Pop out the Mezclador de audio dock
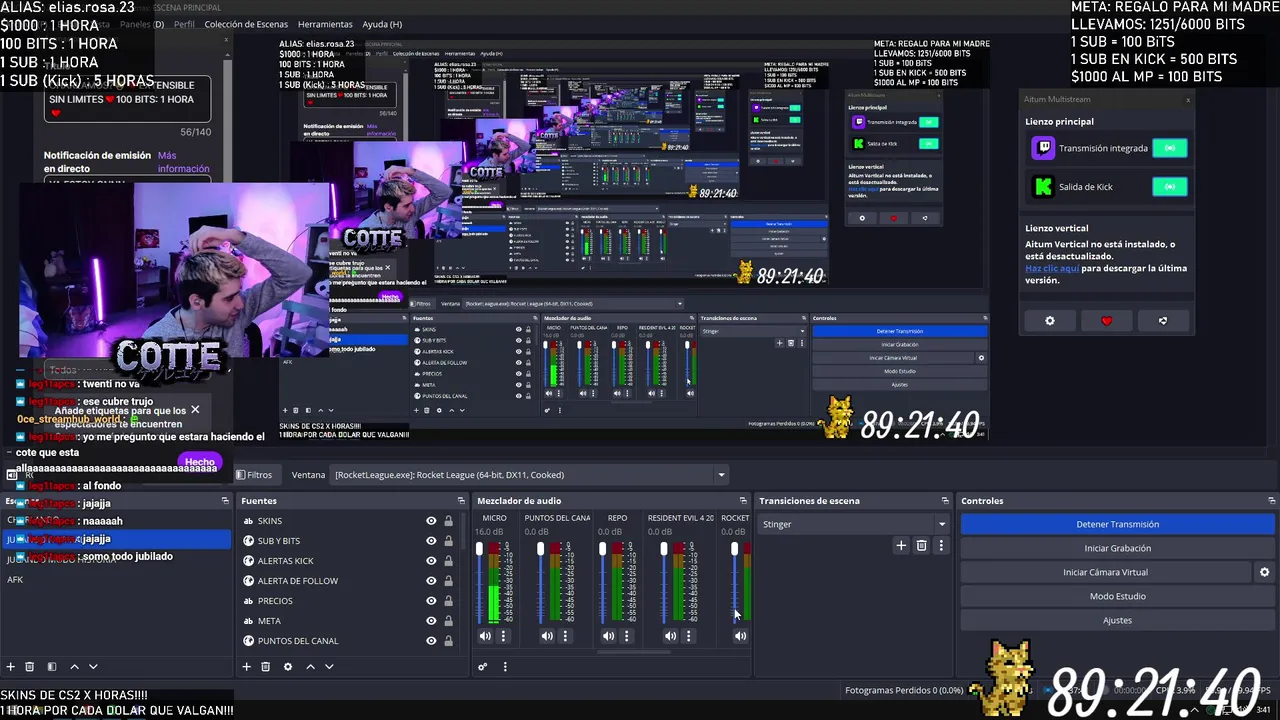1280x720 pixels. [x=743, y=501]
